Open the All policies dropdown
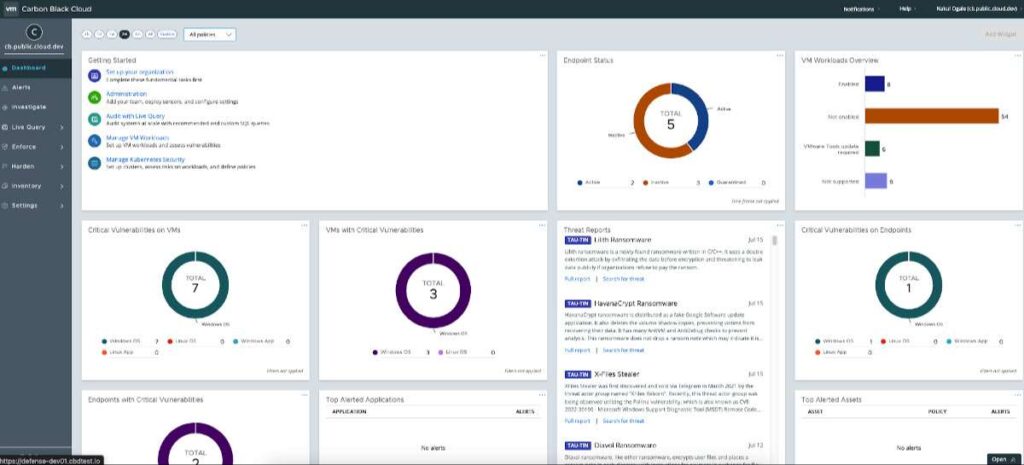The width and height of the screenshot is (1024, 465). coord(210,35)
